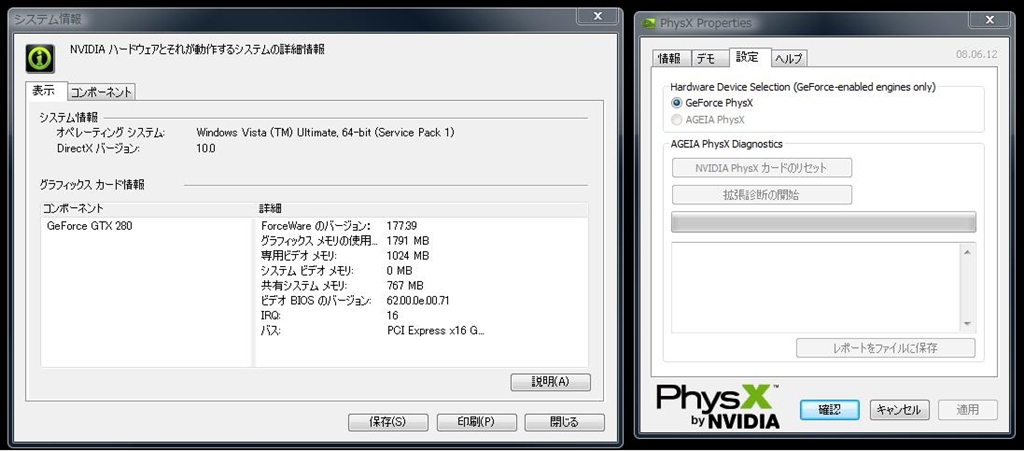Click NVIDIA PhysX カードのリセット button
The height and width of the screenshot is (451, 1024).
tap(761, 168)
